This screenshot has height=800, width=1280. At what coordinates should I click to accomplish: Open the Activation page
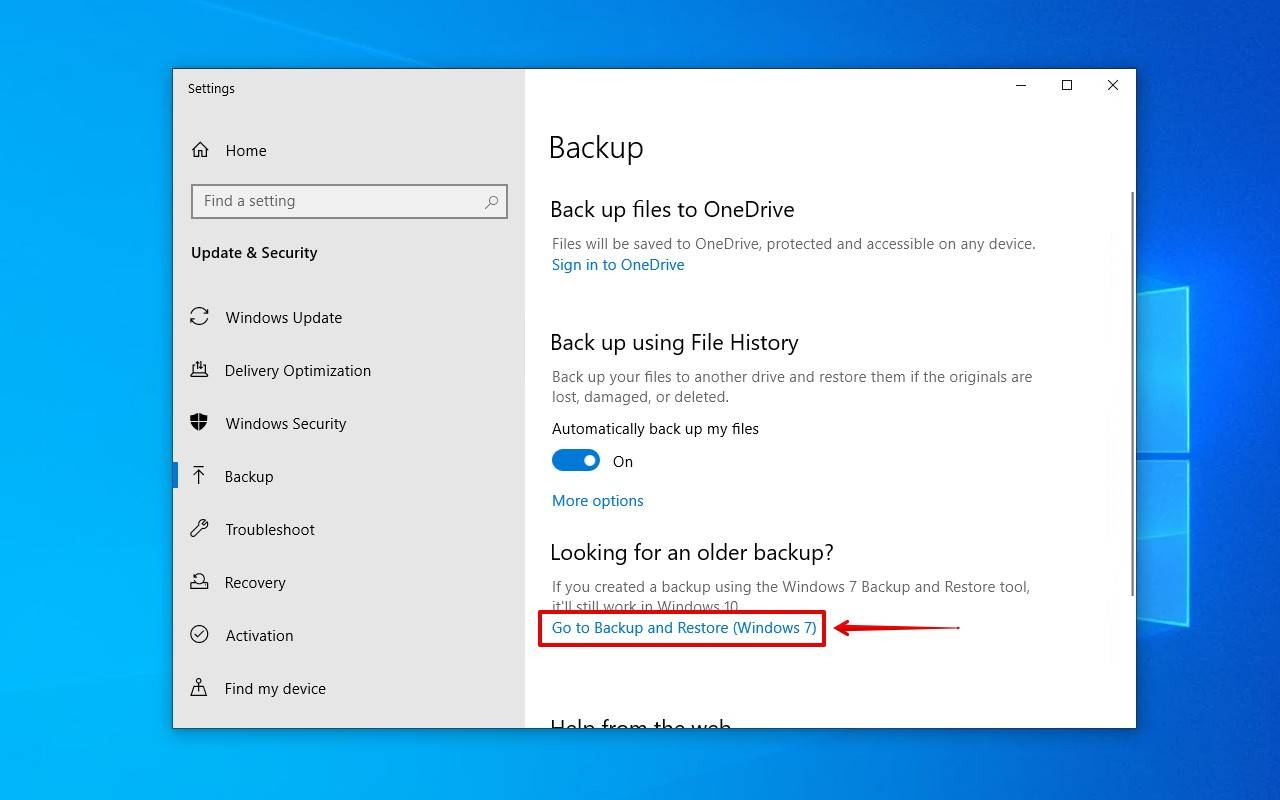259,635
